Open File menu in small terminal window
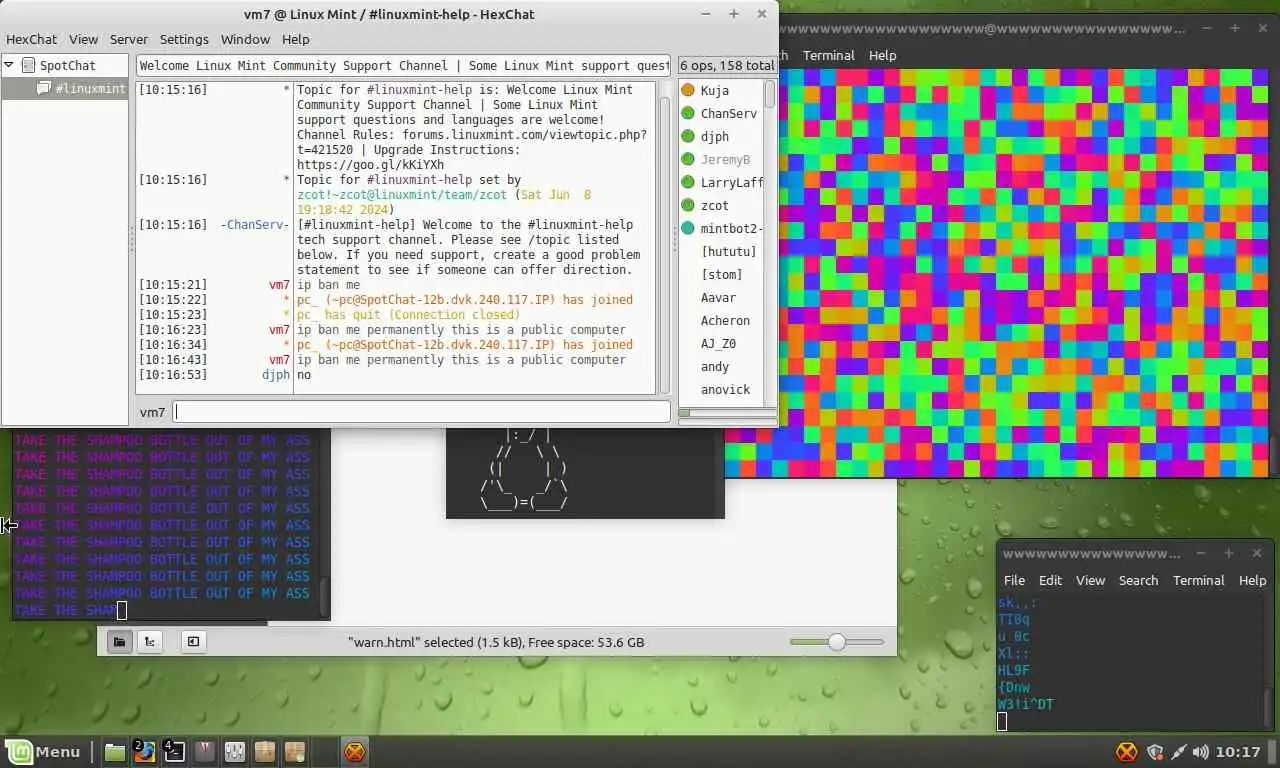 1014,580
